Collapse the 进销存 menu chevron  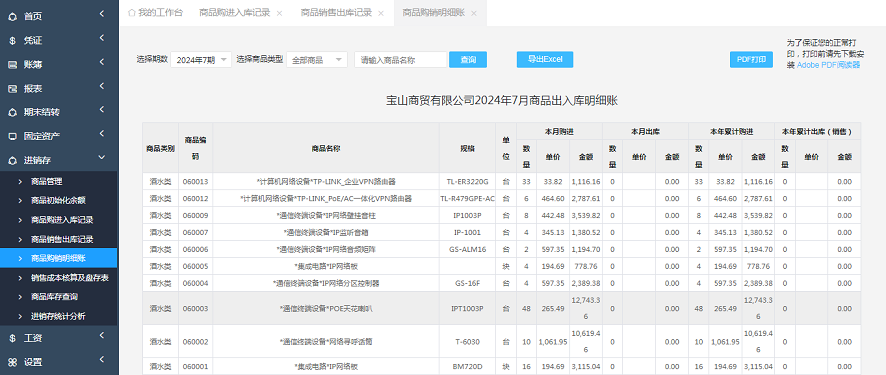(x=101, y=158)
